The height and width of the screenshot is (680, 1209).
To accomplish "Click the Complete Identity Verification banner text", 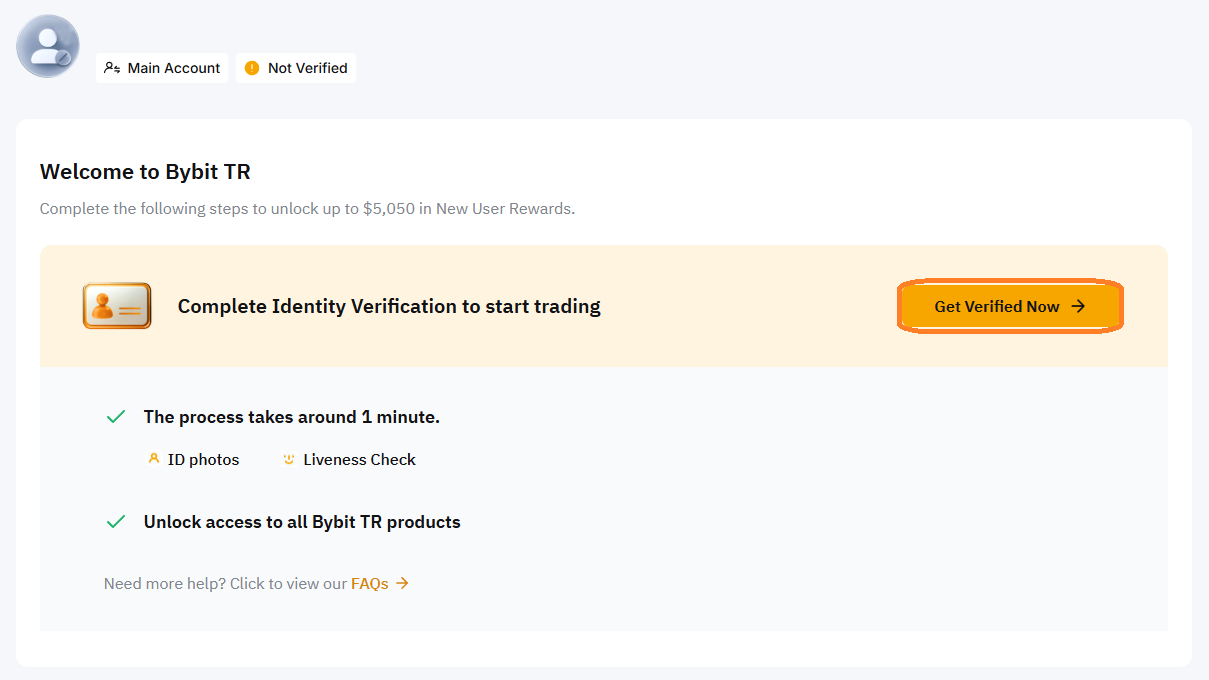I will [389, 306].
